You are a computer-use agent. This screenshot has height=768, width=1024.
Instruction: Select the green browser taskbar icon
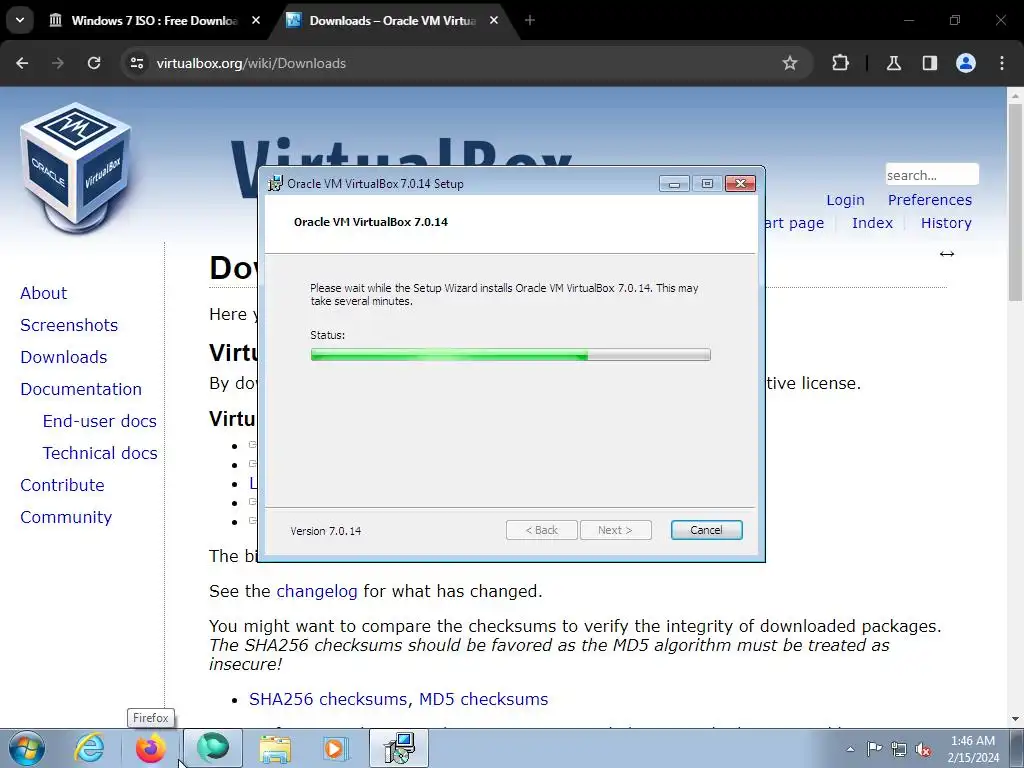(x=212, y=748)
